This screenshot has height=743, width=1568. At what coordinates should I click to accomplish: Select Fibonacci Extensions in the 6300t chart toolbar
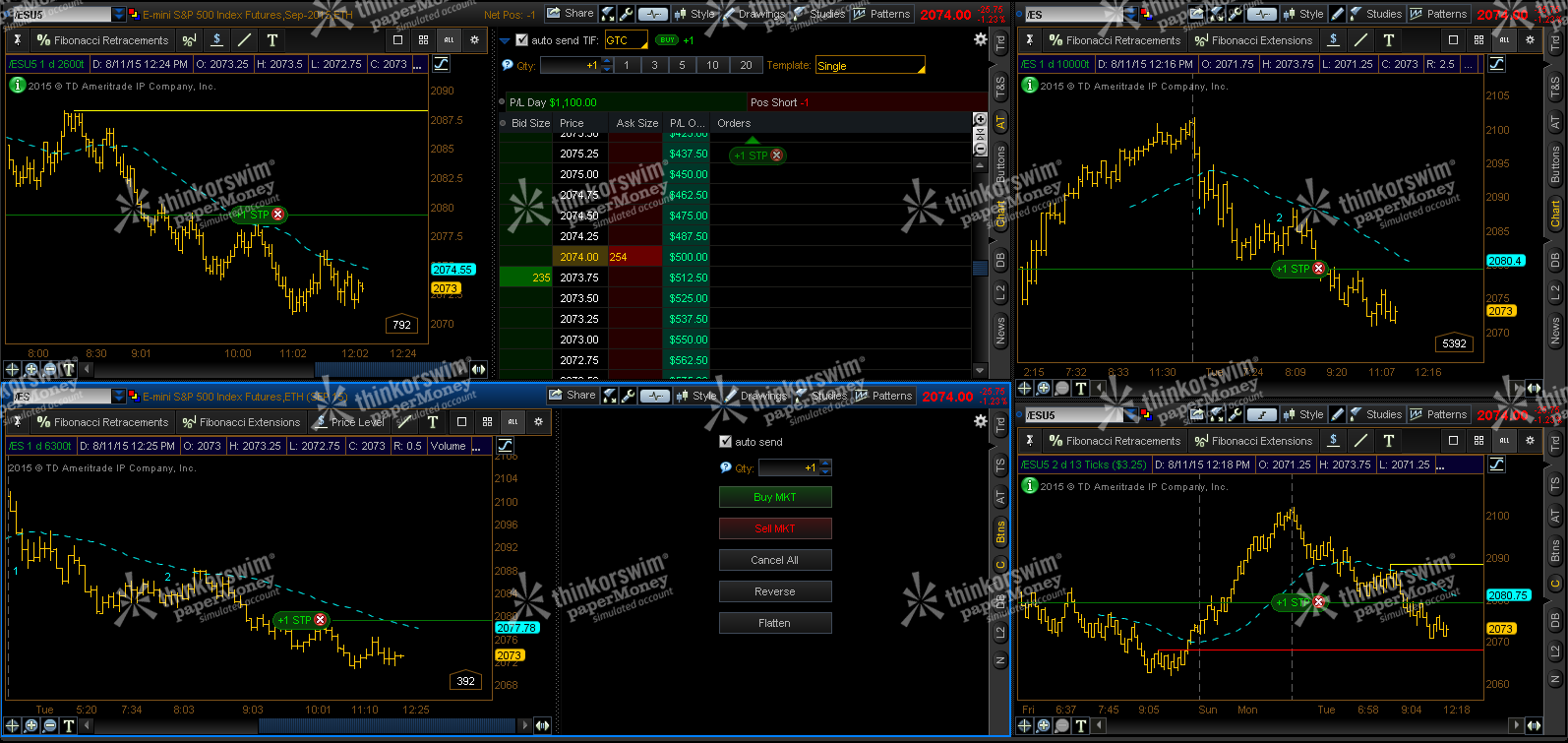coord(241,422)
